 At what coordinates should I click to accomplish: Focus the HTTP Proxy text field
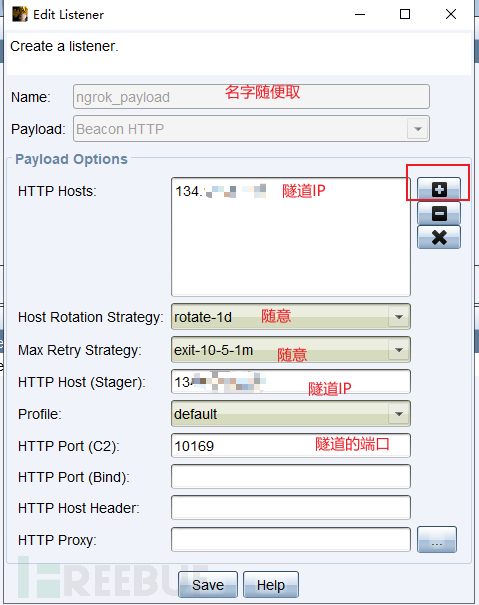coord(291,539)
